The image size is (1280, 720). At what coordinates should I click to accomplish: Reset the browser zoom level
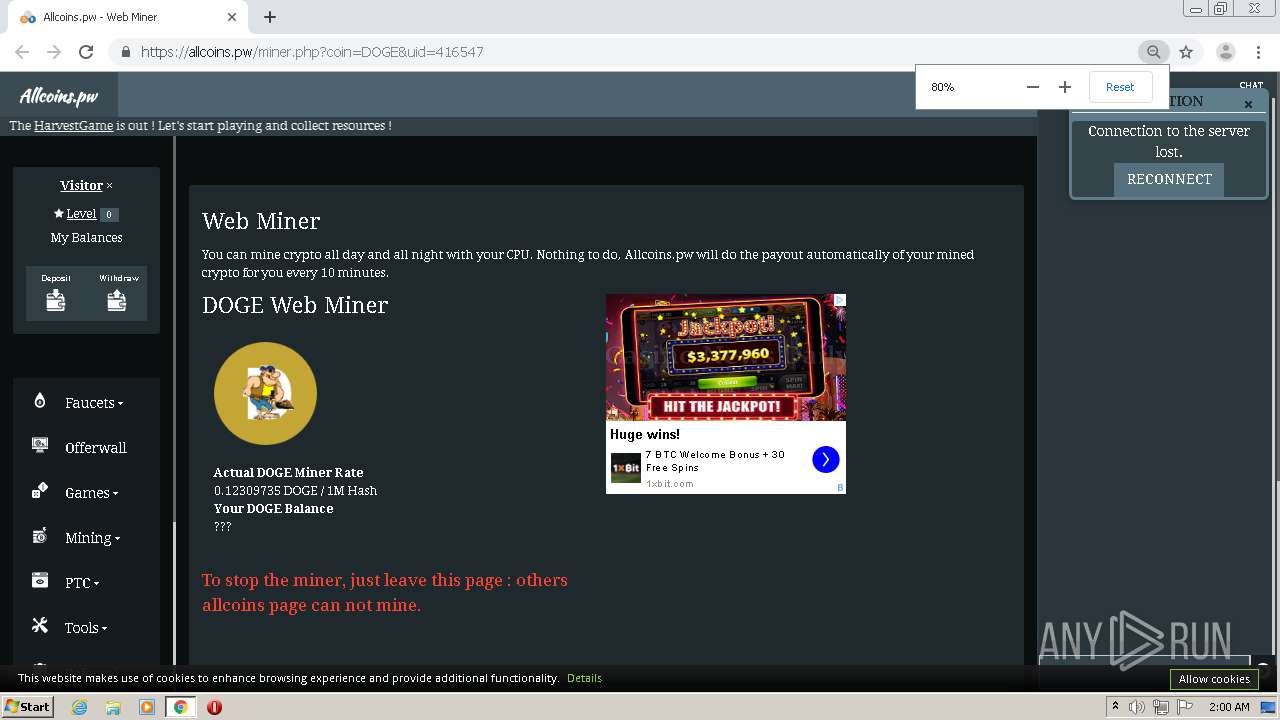[1120, 87]
